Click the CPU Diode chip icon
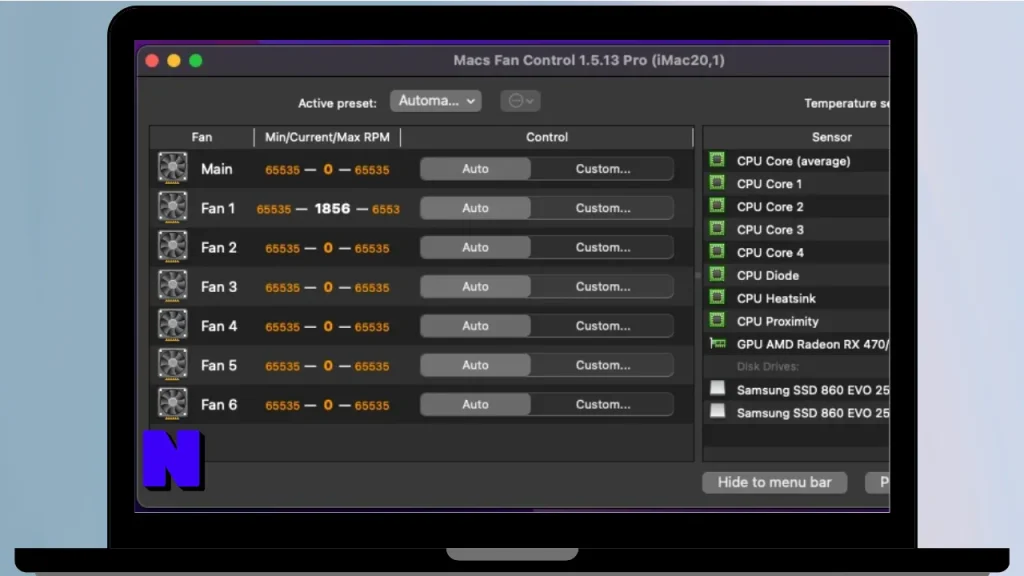The image size is (1024, 576). pyautogui.click(x=717, y=274)
